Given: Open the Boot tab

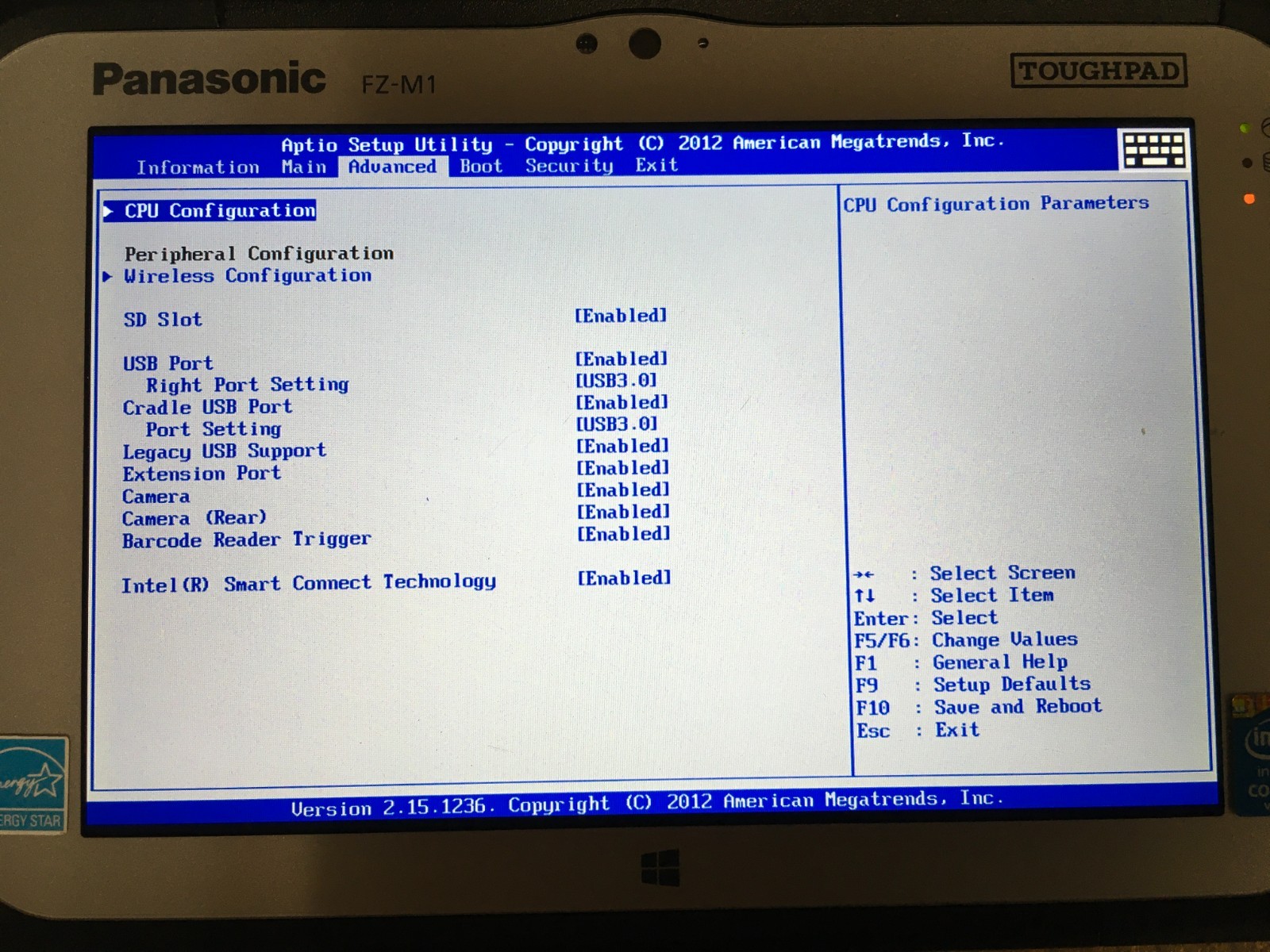Looking at the screenshot, I should click(481, 166).
